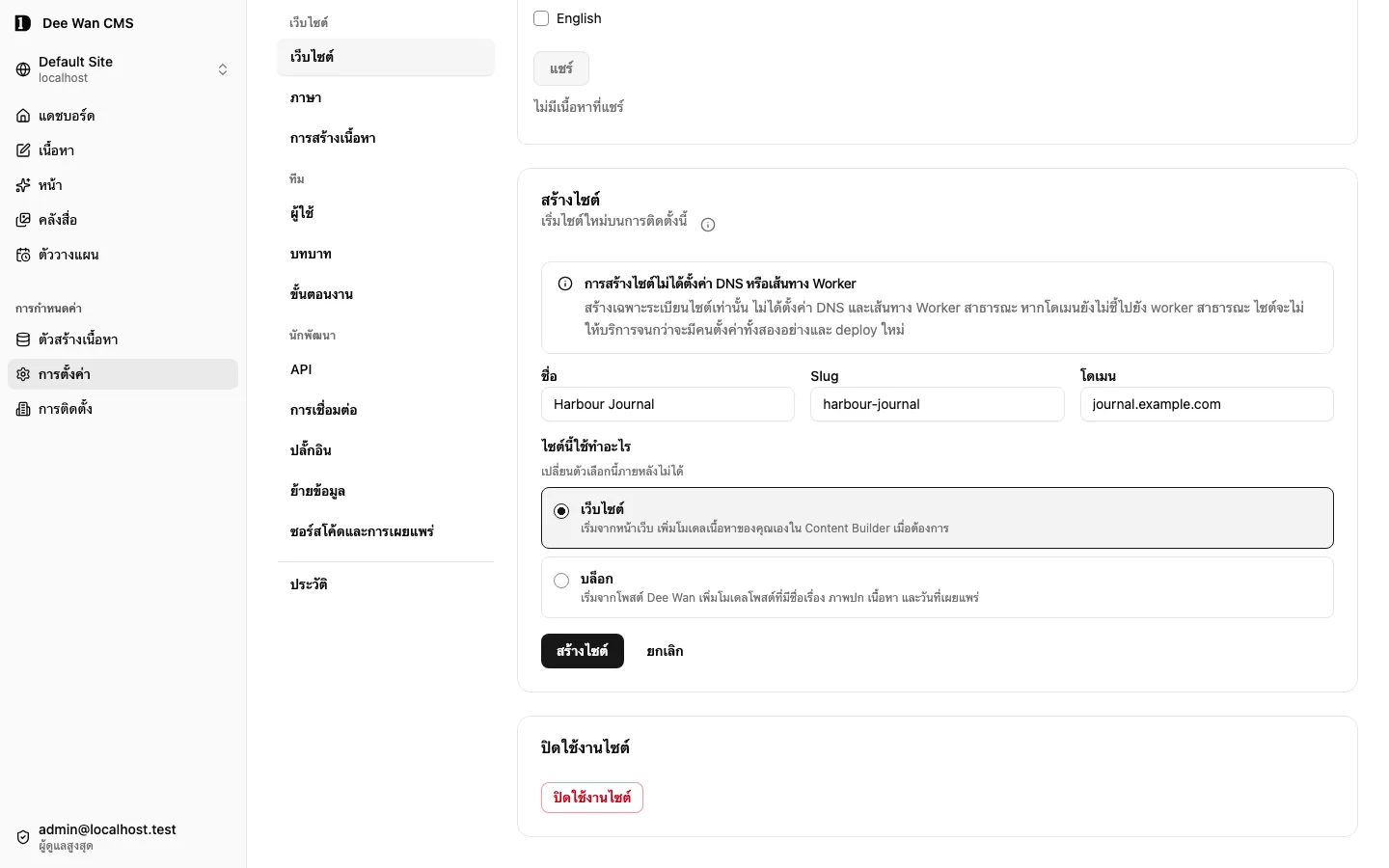
Task: Click the ตัวสร้างเนื้อหา database icon
Action: pyautogui.click(x=23, y=339)
